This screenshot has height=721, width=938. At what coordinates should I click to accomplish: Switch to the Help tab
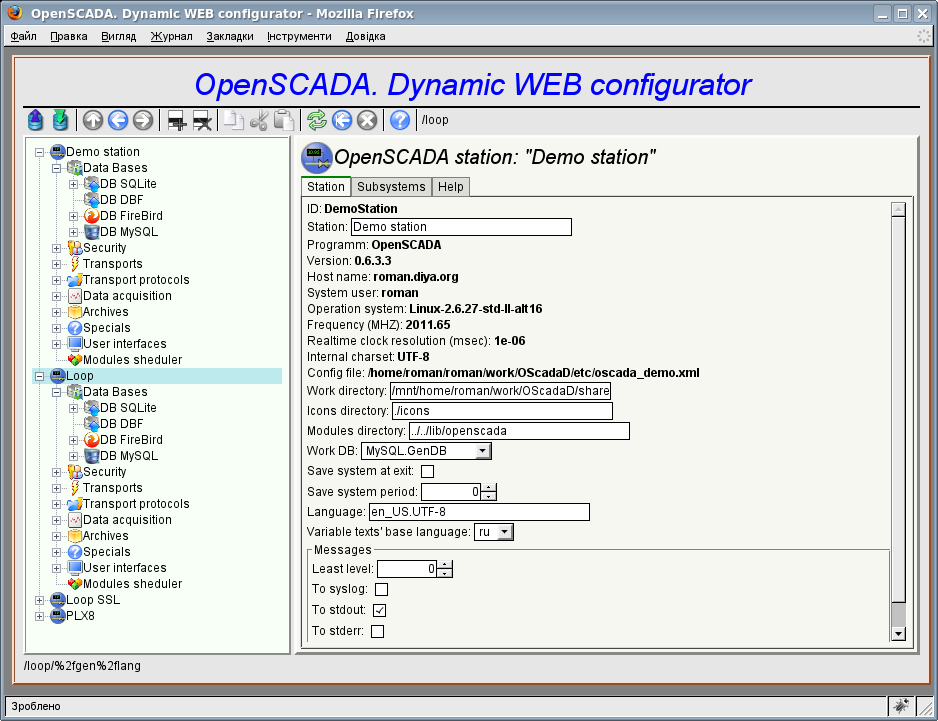[450, 187]
